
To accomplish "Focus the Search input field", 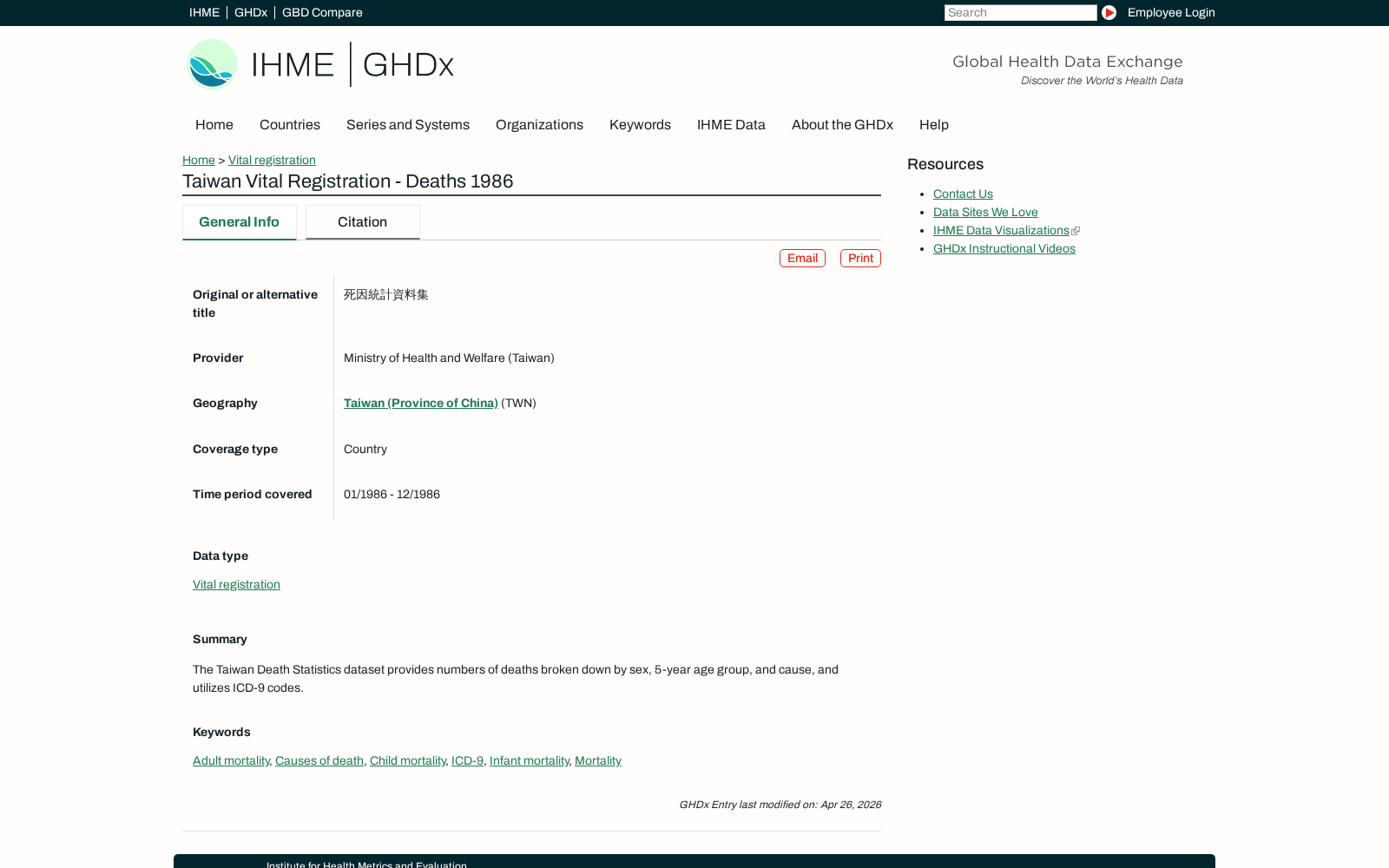I will click(1020, 12).
